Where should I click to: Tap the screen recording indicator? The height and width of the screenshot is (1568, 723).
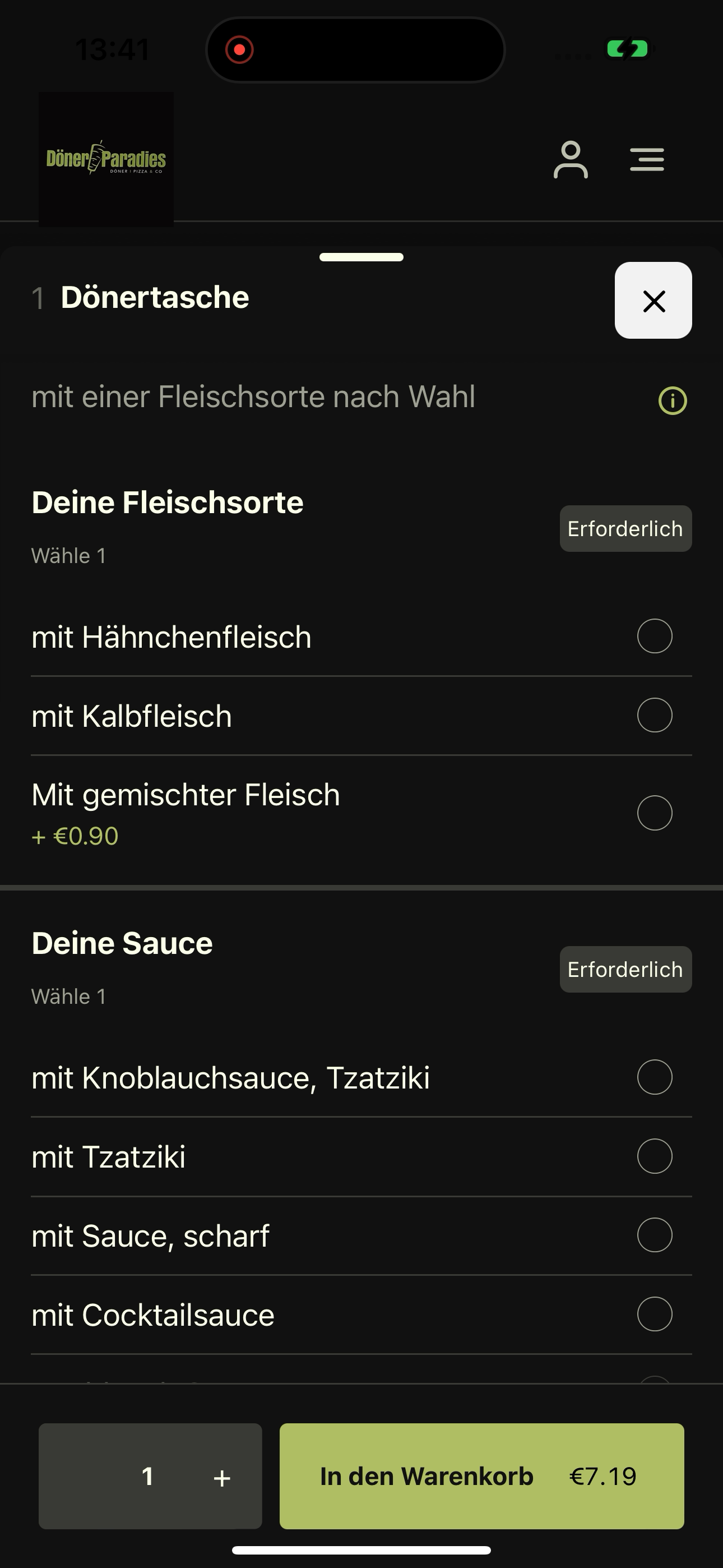pyautogui.click(x=239, y=49)
